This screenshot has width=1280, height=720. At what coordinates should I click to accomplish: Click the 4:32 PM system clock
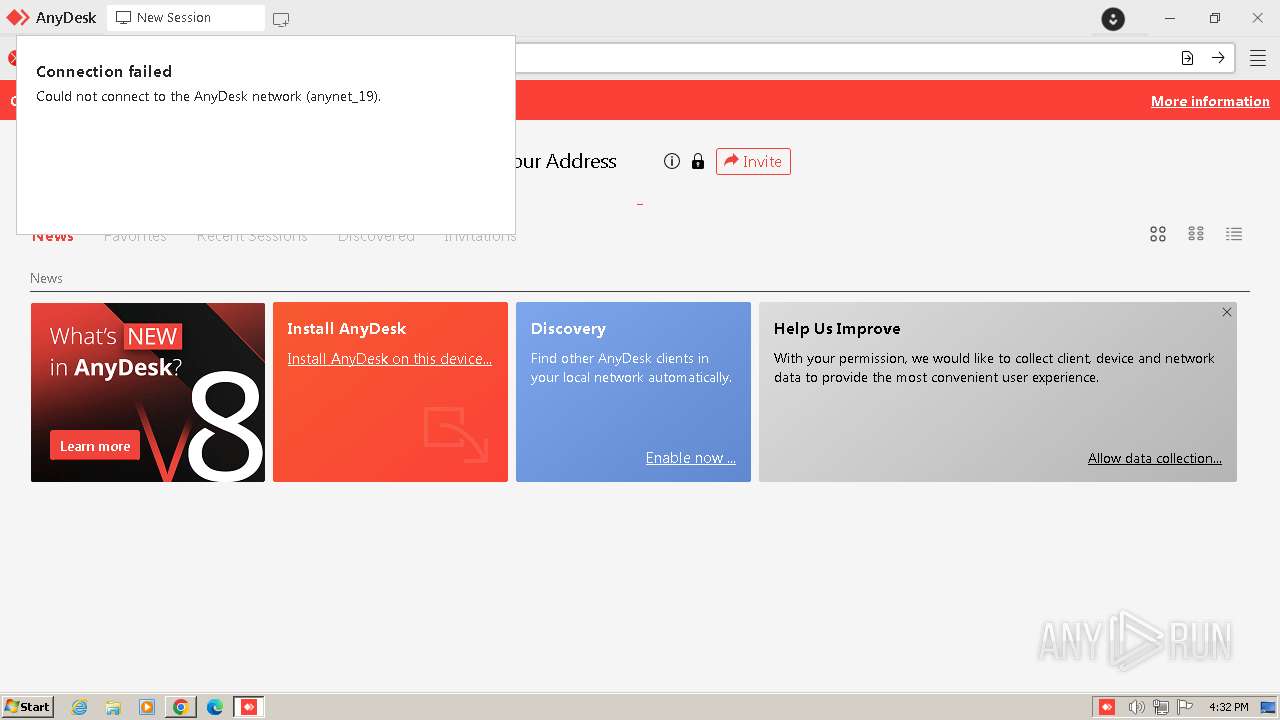1228,707
